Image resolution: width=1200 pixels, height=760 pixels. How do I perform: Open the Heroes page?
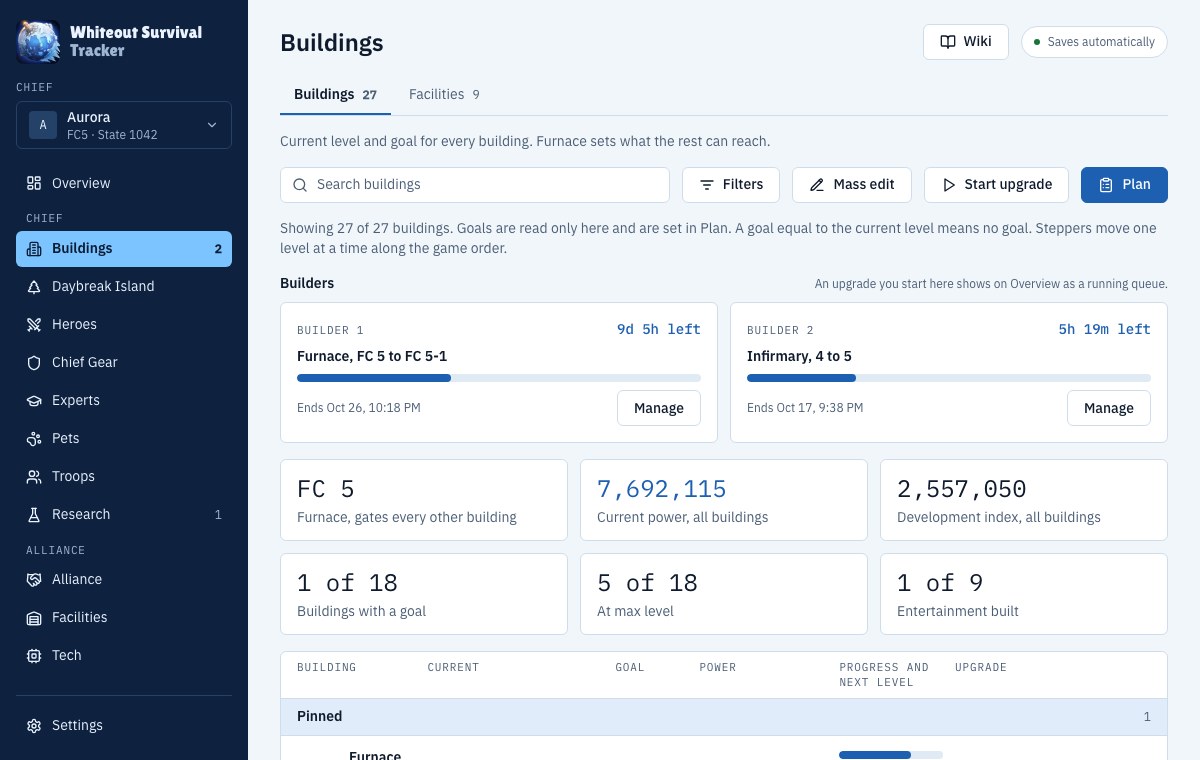pos(124,325)
